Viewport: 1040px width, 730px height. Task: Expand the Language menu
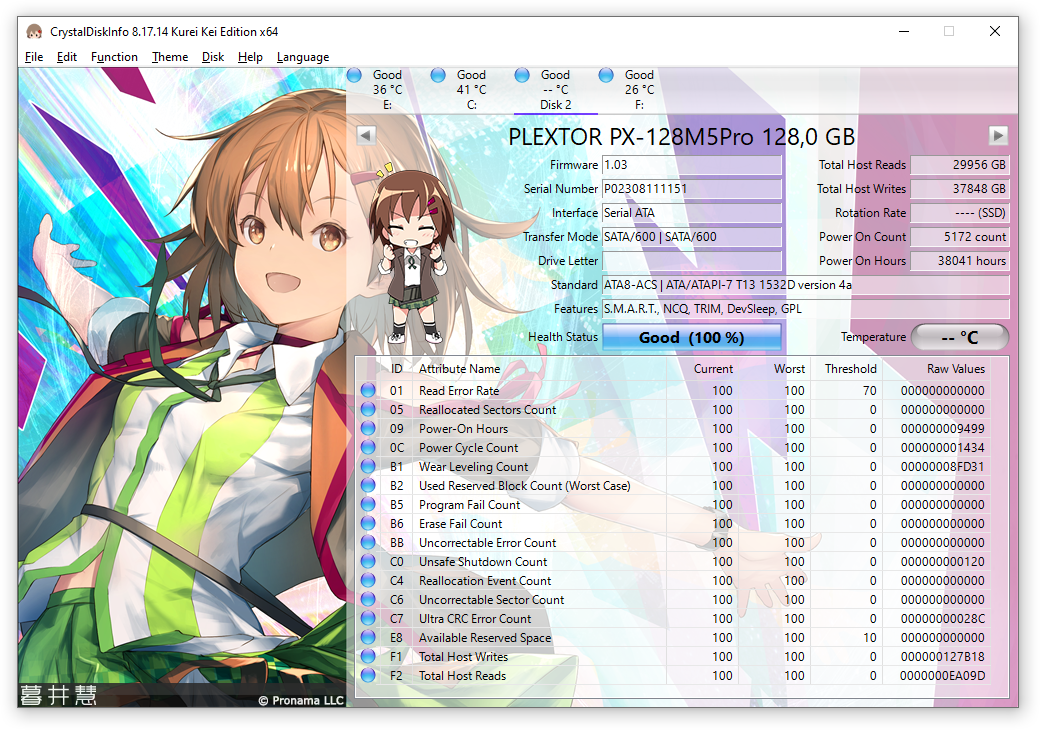[302, 57]
